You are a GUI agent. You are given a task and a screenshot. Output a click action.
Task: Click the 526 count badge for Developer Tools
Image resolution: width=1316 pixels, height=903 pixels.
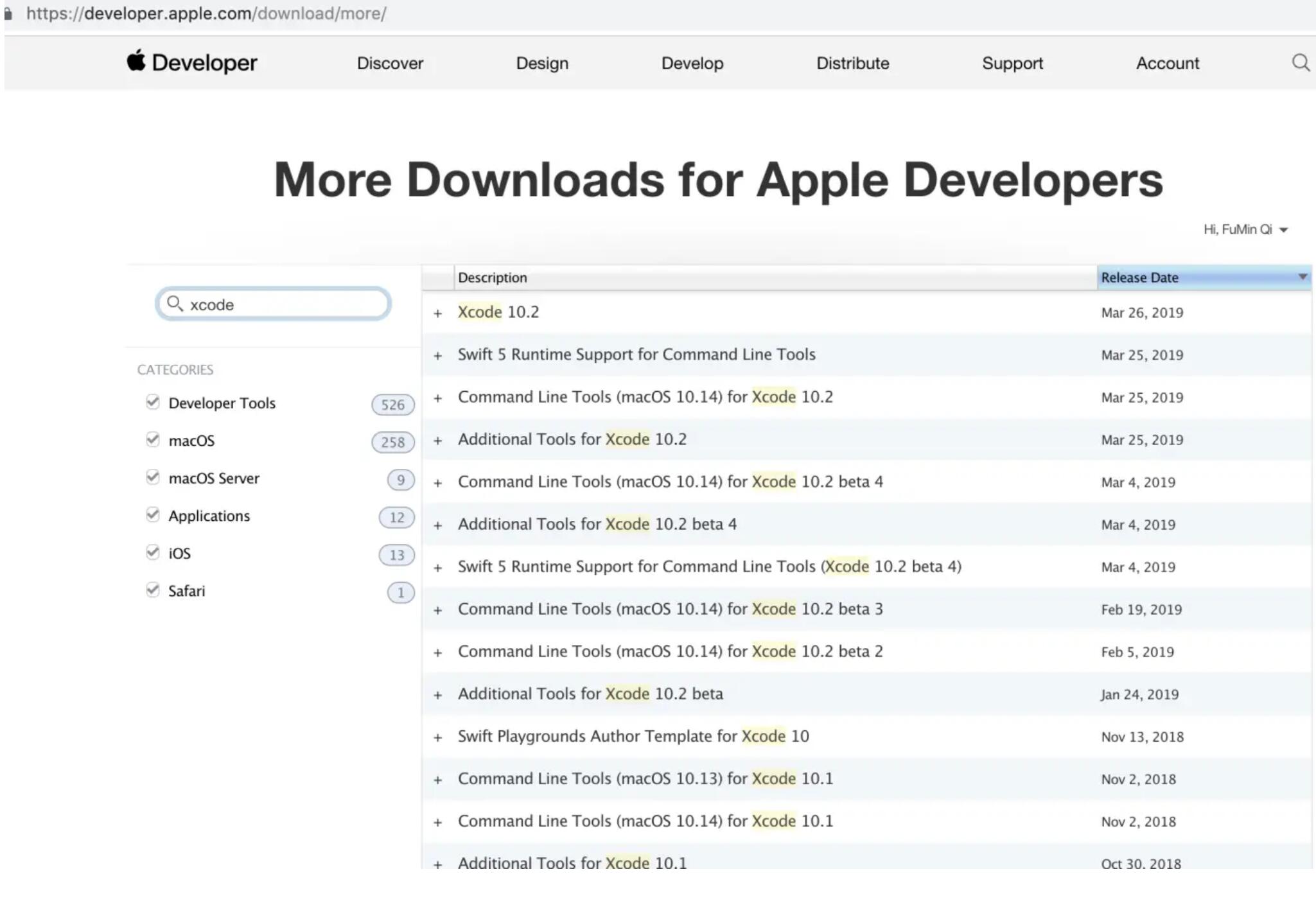(392, 405)
